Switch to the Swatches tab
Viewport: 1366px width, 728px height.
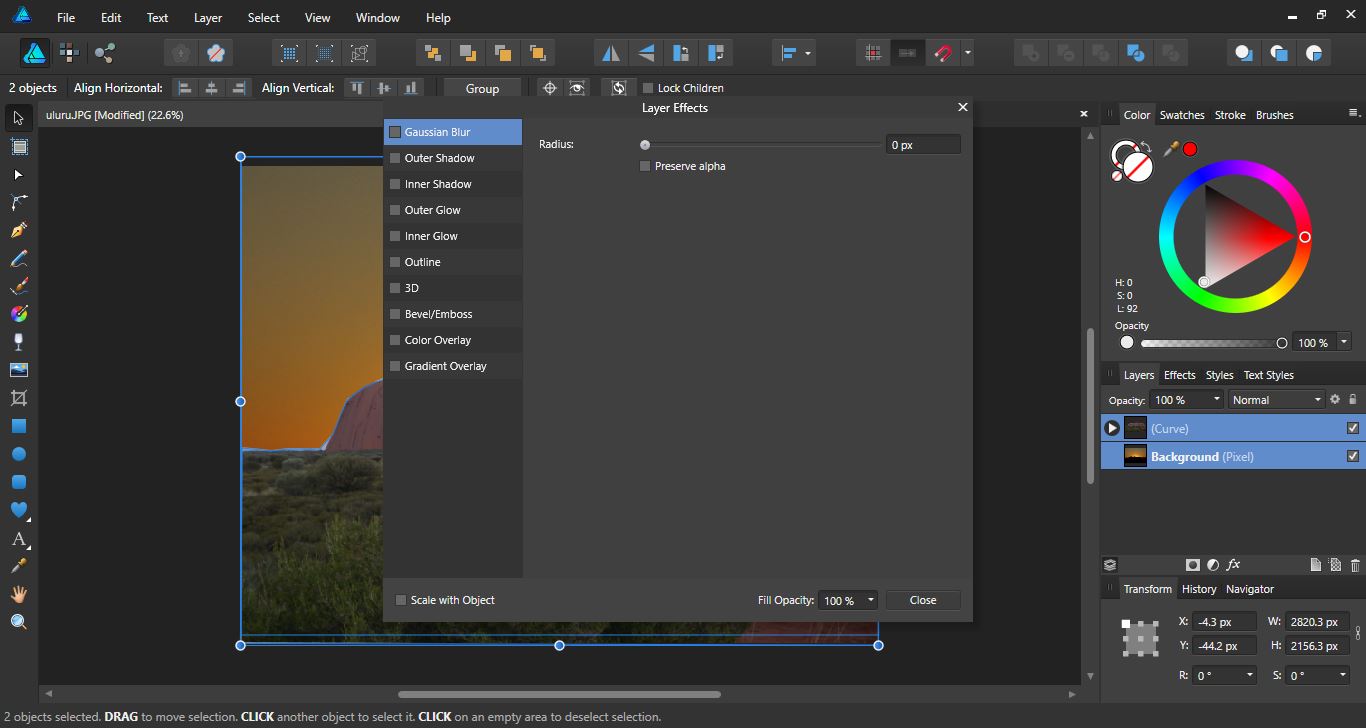coord(1182,114)
